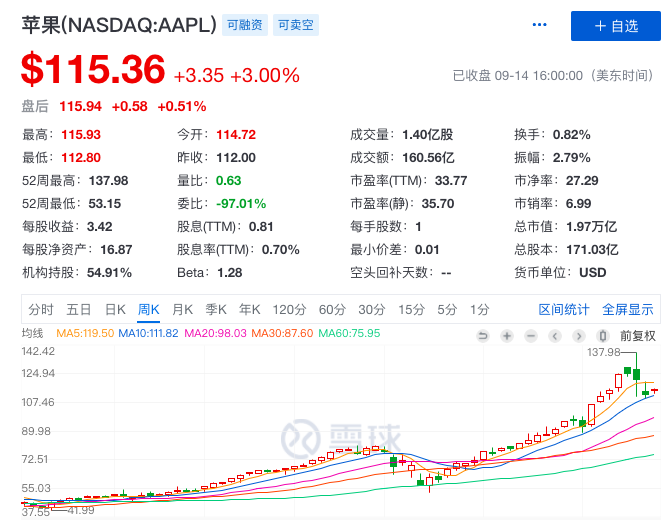
Task: Click the after-hours price 115.94
Action: point(80,106)
